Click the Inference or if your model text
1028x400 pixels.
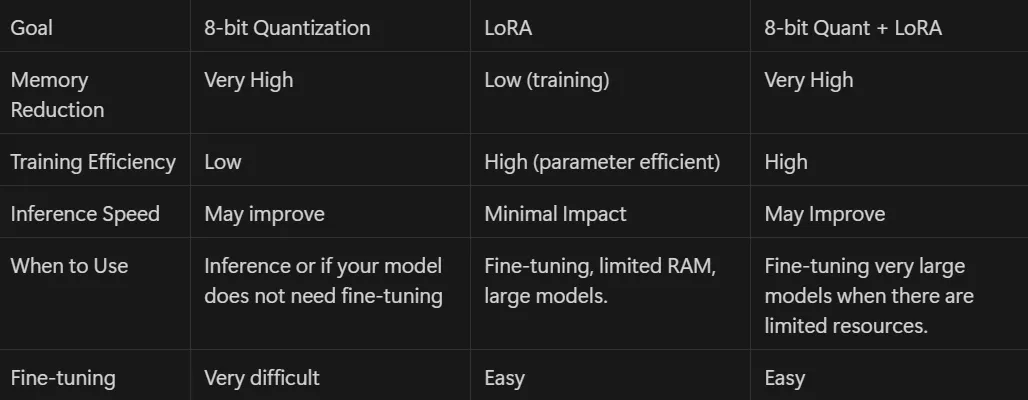click(x=323, y=266)
